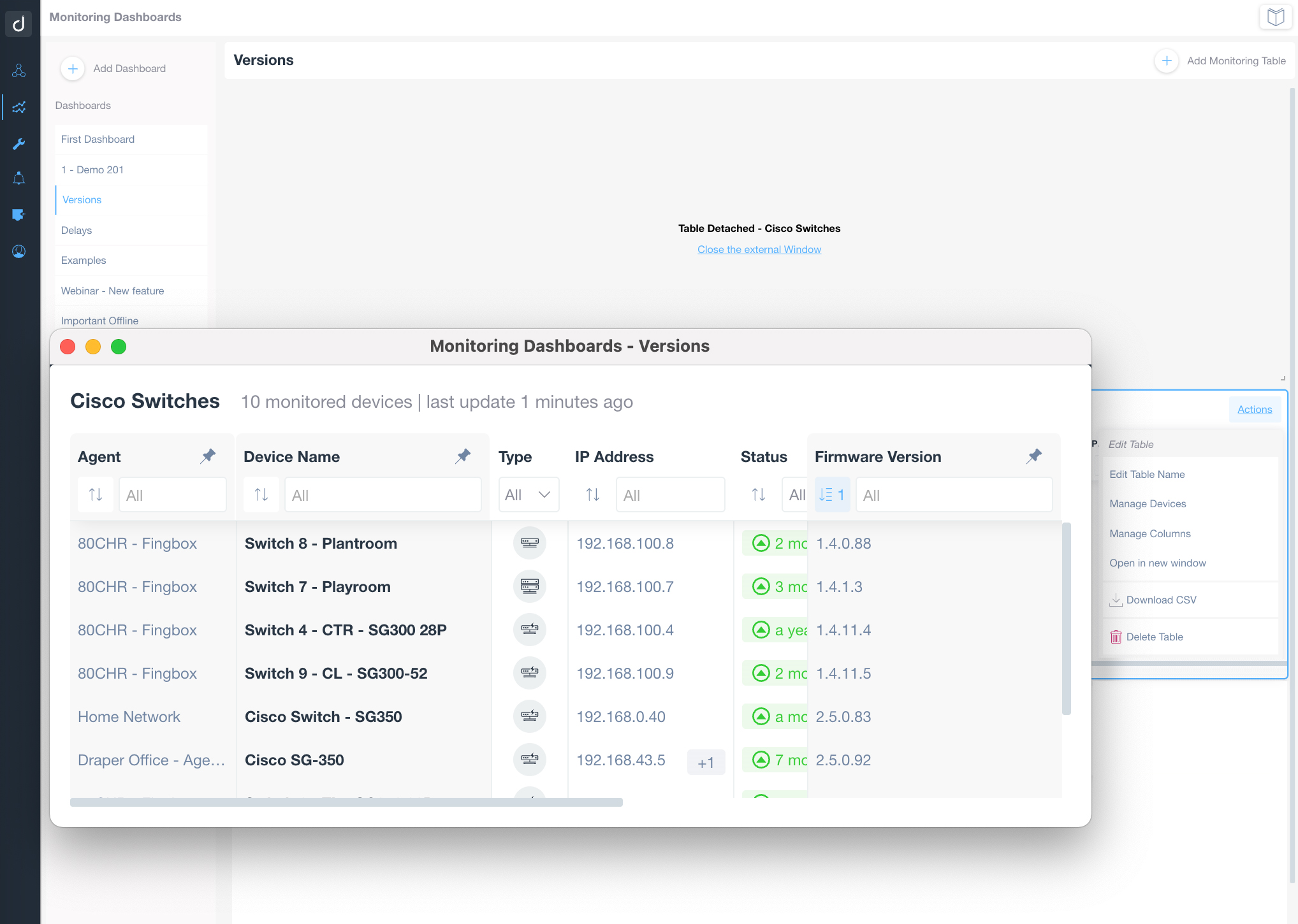Sort by the IP Address column
This screenshot has width=1298, height=924.
(593, 494)
